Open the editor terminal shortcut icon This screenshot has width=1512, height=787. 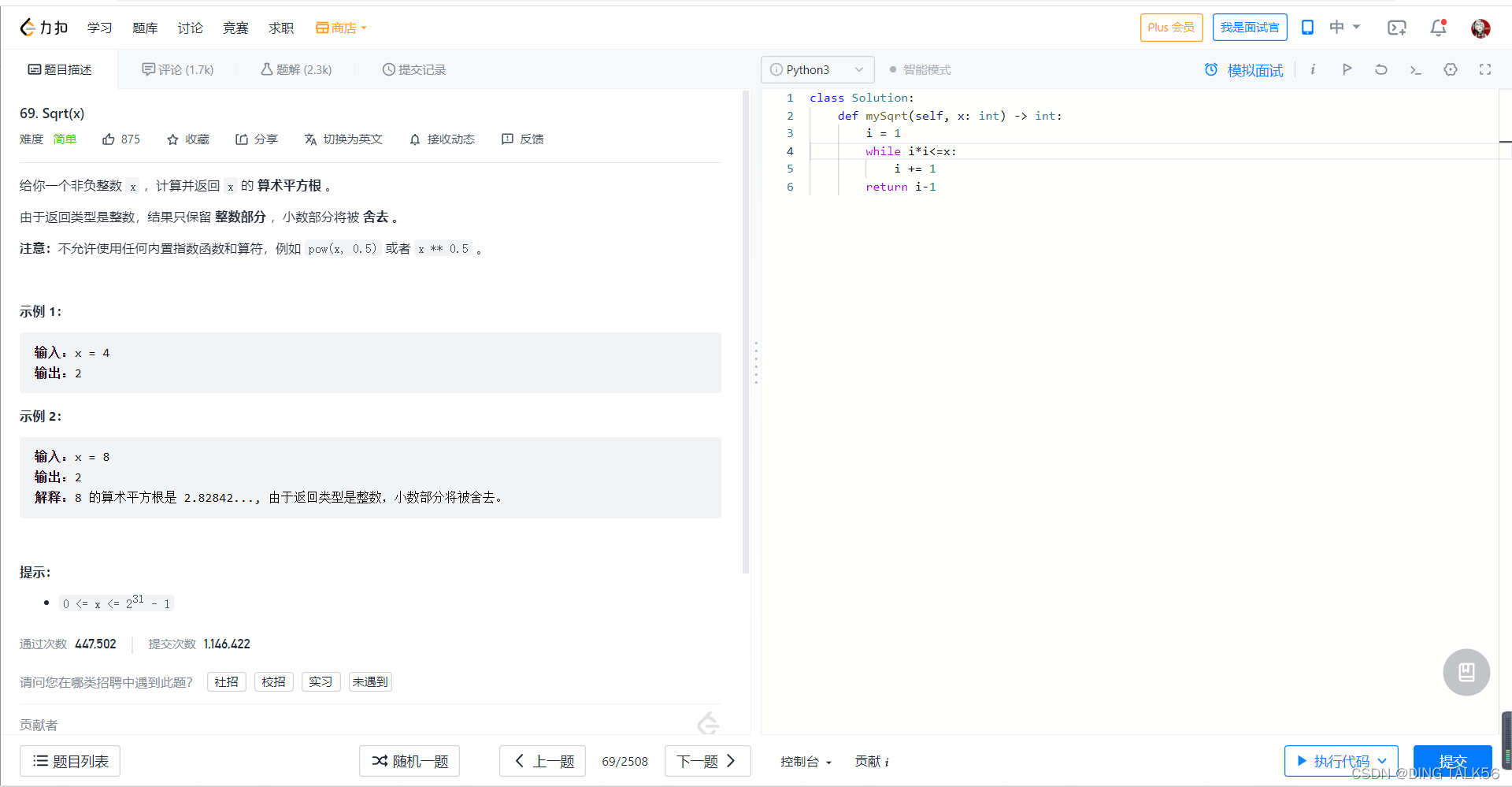(1415, 69)
